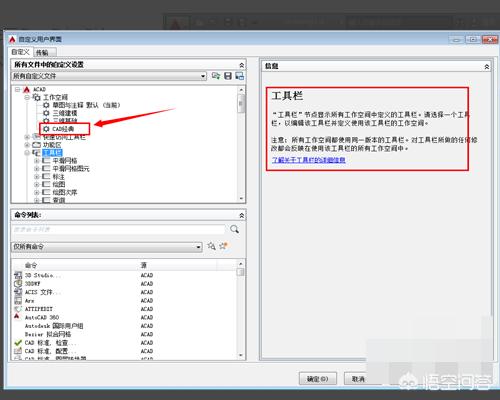
Task: Click the gear icon of CAD经典 workspace
Action: pyautogui.click(x=46, y=129)
